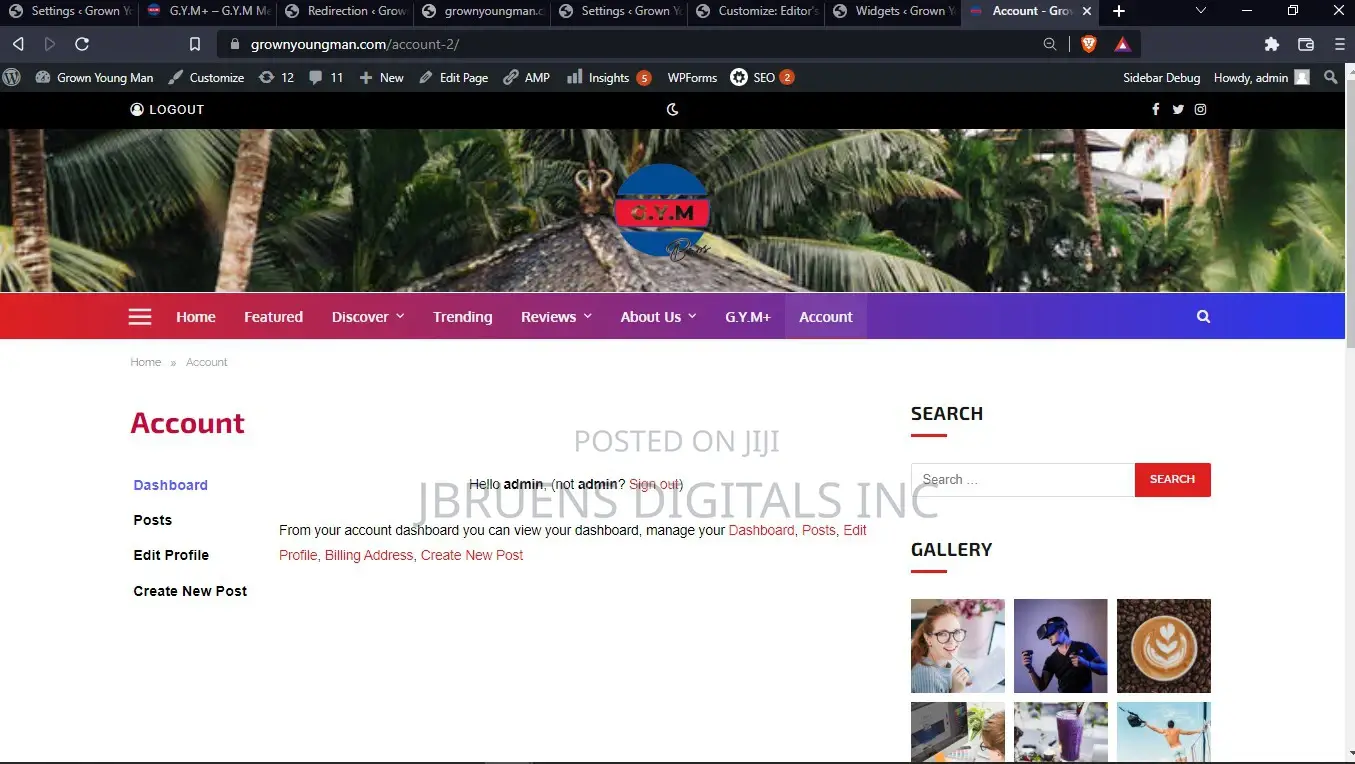The width and height of the screenshot is (1355, 764).
Task: Click Sidebar Debug in the admin bar
Action: coord(1161,77)
